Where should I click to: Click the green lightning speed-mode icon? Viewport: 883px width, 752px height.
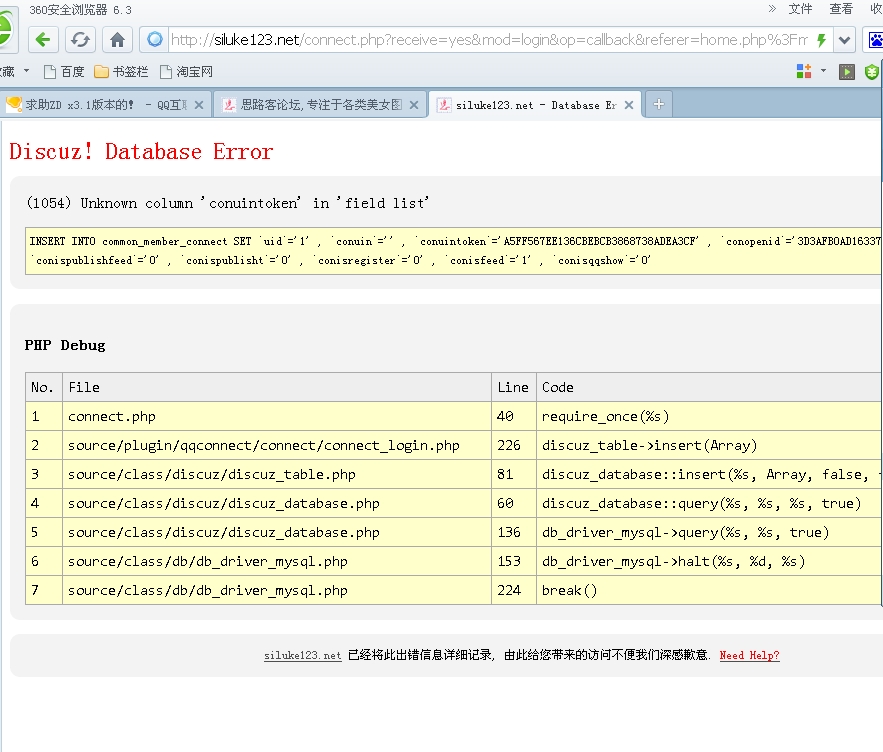tap(821, 40)
